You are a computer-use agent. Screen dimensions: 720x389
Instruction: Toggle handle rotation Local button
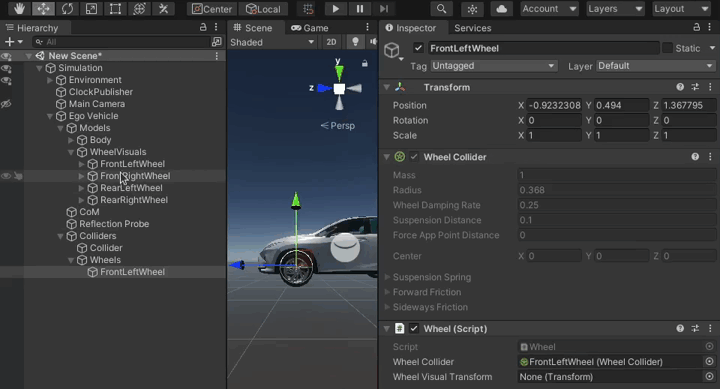[x=263, y=9]
